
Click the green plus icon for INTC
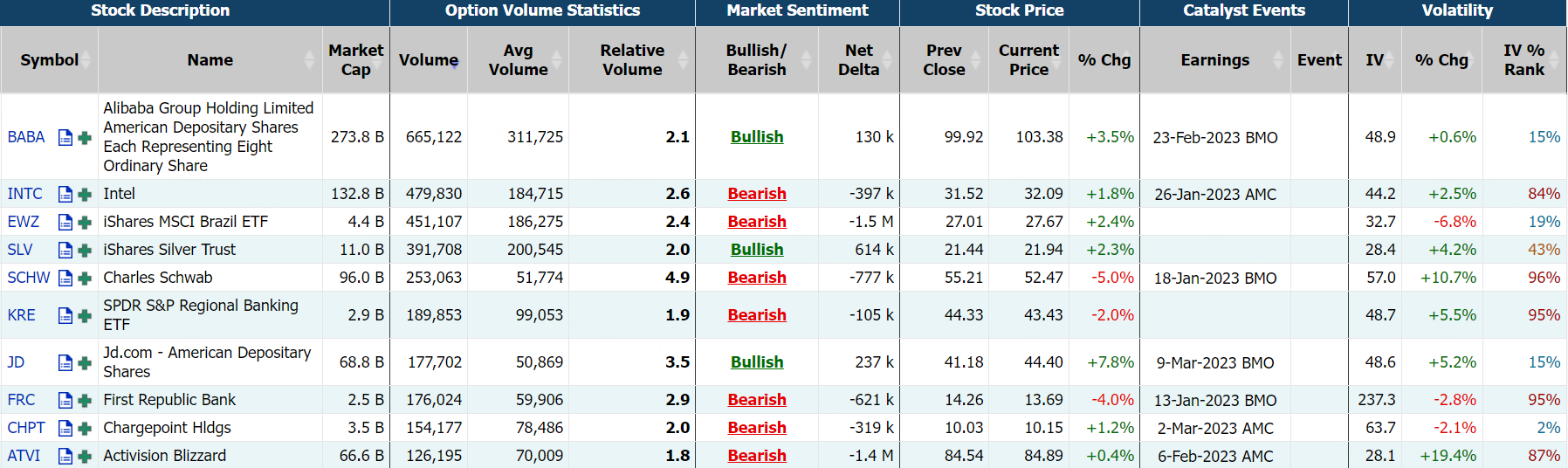(x=85, y=195)
